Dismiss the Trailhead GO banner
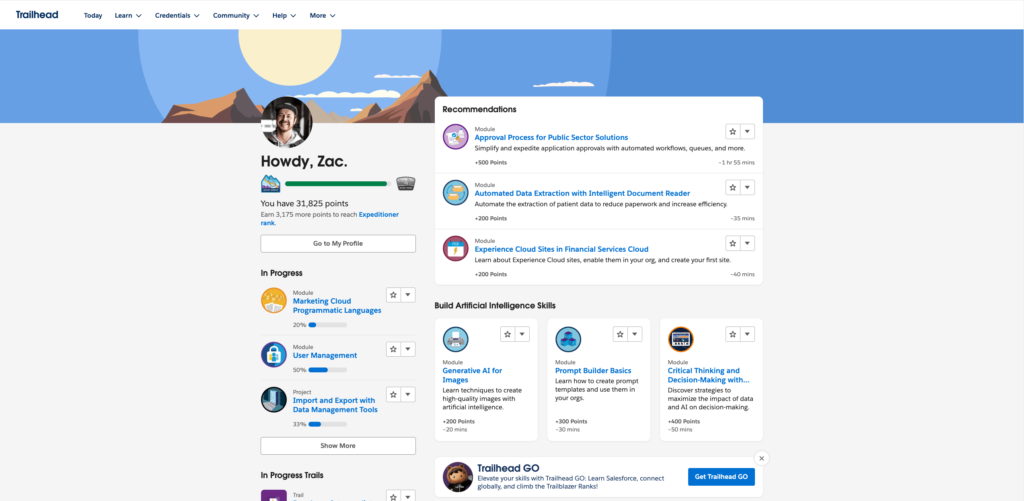Image resolution: width=1024 pixels, height=501 pixels. 761,458
